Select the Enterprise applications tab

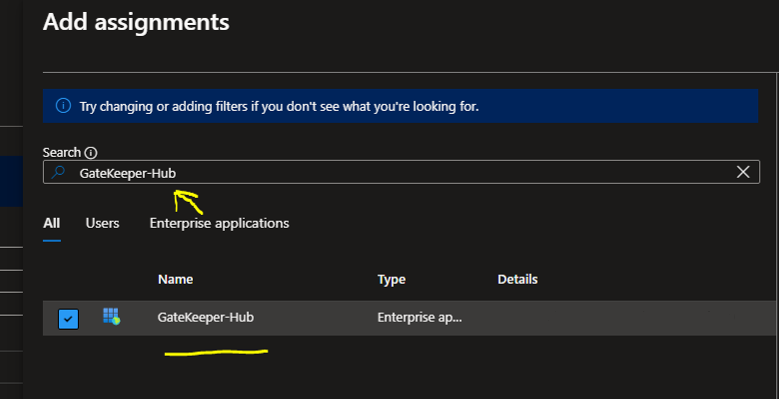click(219, 223)
